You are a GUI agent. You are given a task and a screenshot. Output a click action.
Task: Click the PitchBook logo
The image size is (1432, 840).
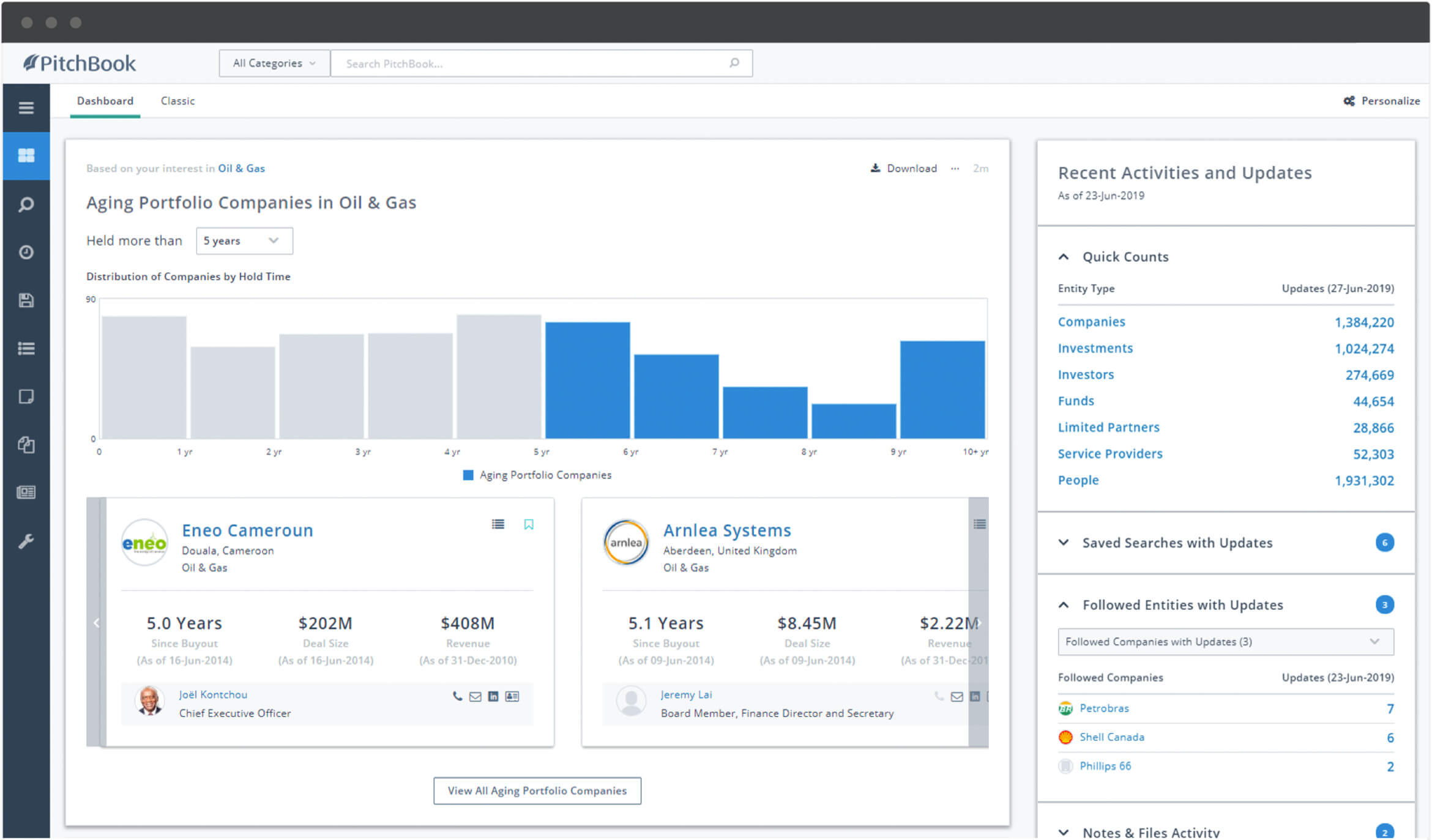(80, 63)
